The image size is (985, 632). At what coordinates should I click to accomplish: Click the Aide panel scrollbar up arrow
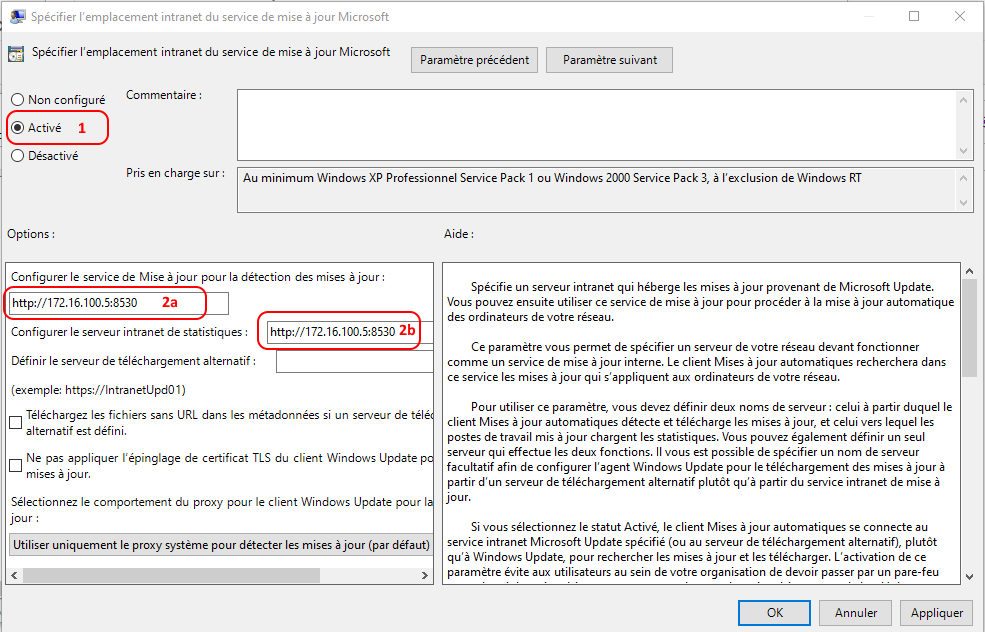[x=969, y=272]
